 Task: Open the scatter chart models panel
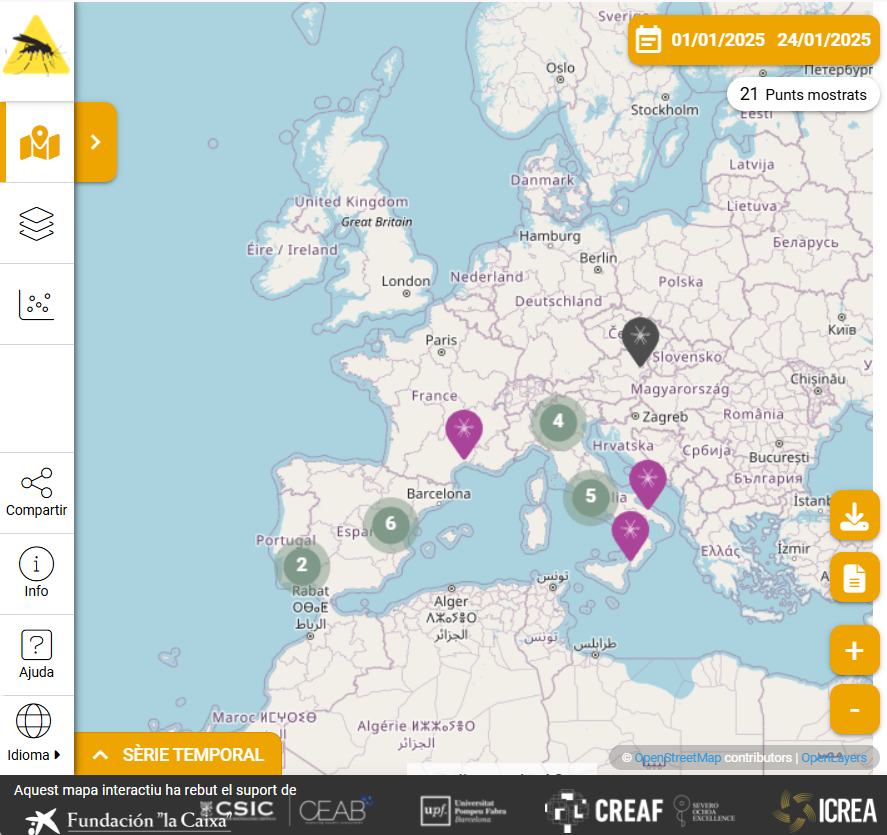click(37, 304)
